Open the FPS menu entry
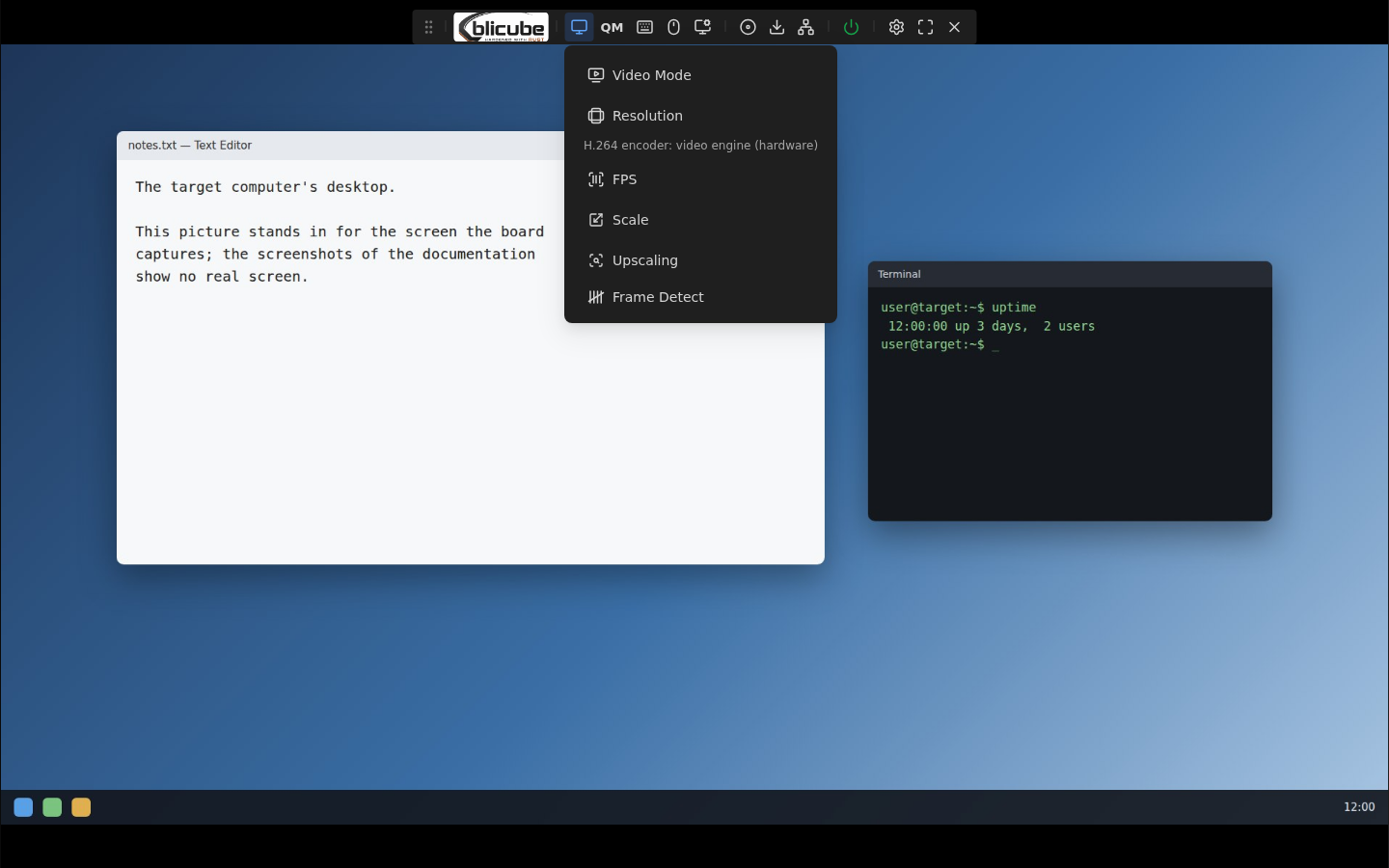 coord(700,179)
